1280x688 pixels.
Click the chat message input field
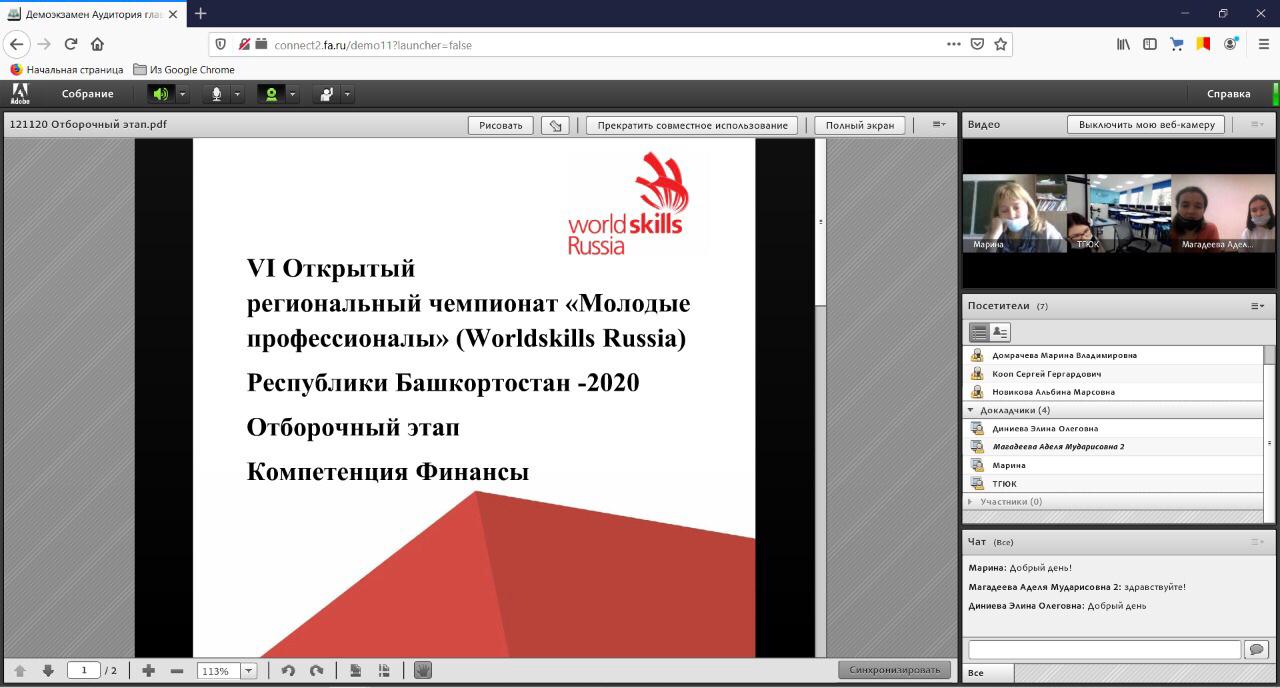pos(1104,650)
